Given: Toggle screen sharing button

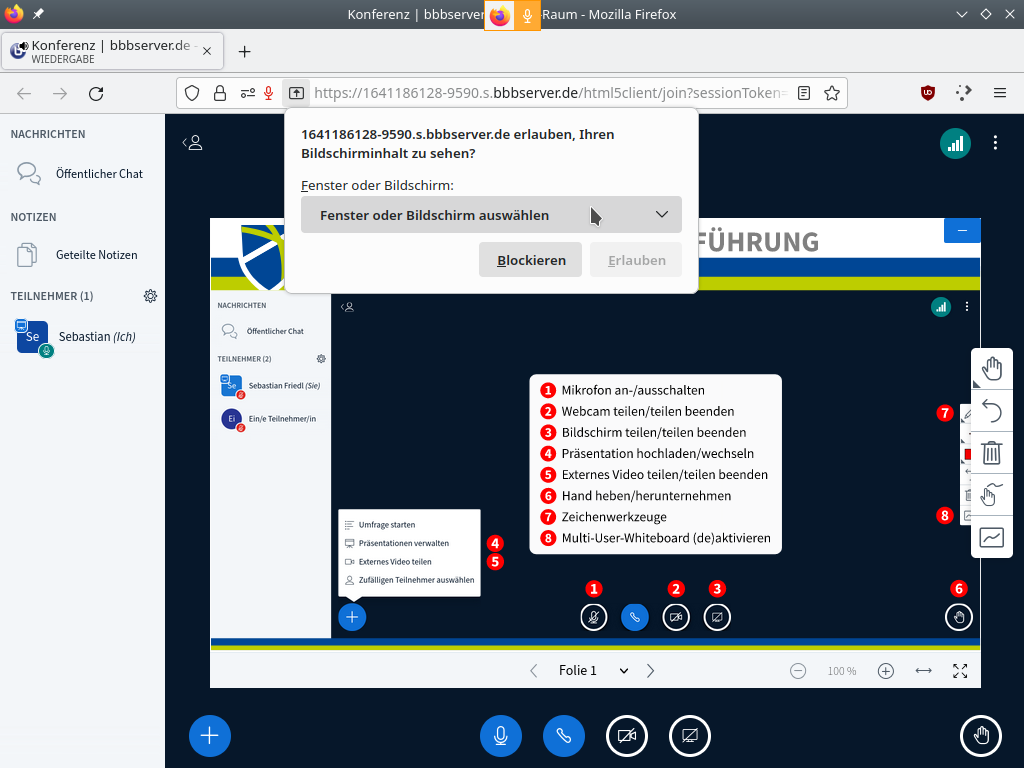Looking at the screenshot, I should click(x=690, y=736).
